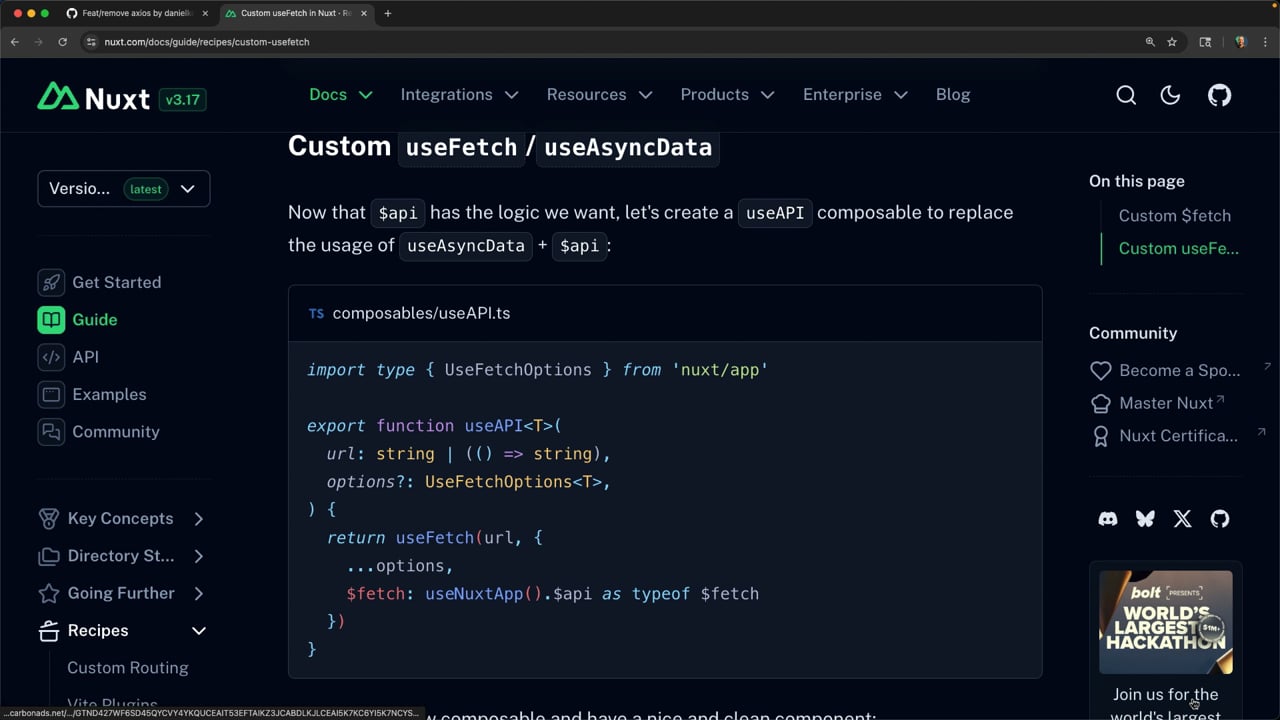Jump to the Custom $fetch section
1280x720 pixels.
[1174, 216]
